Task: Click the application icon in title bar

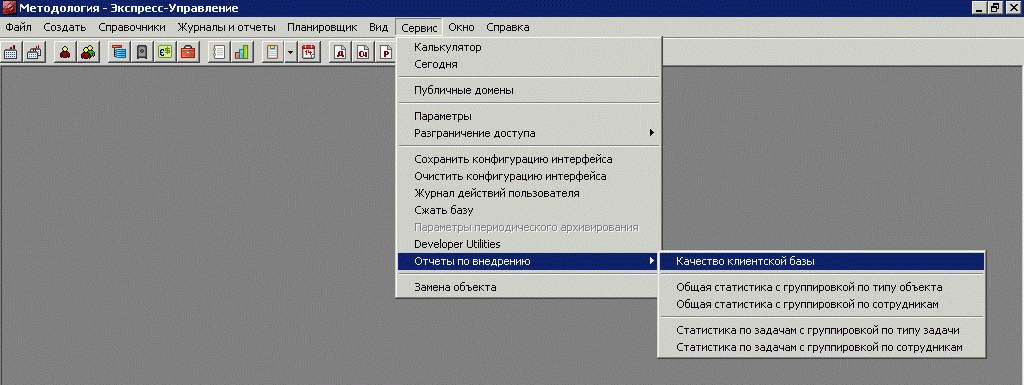Action: 8,8
